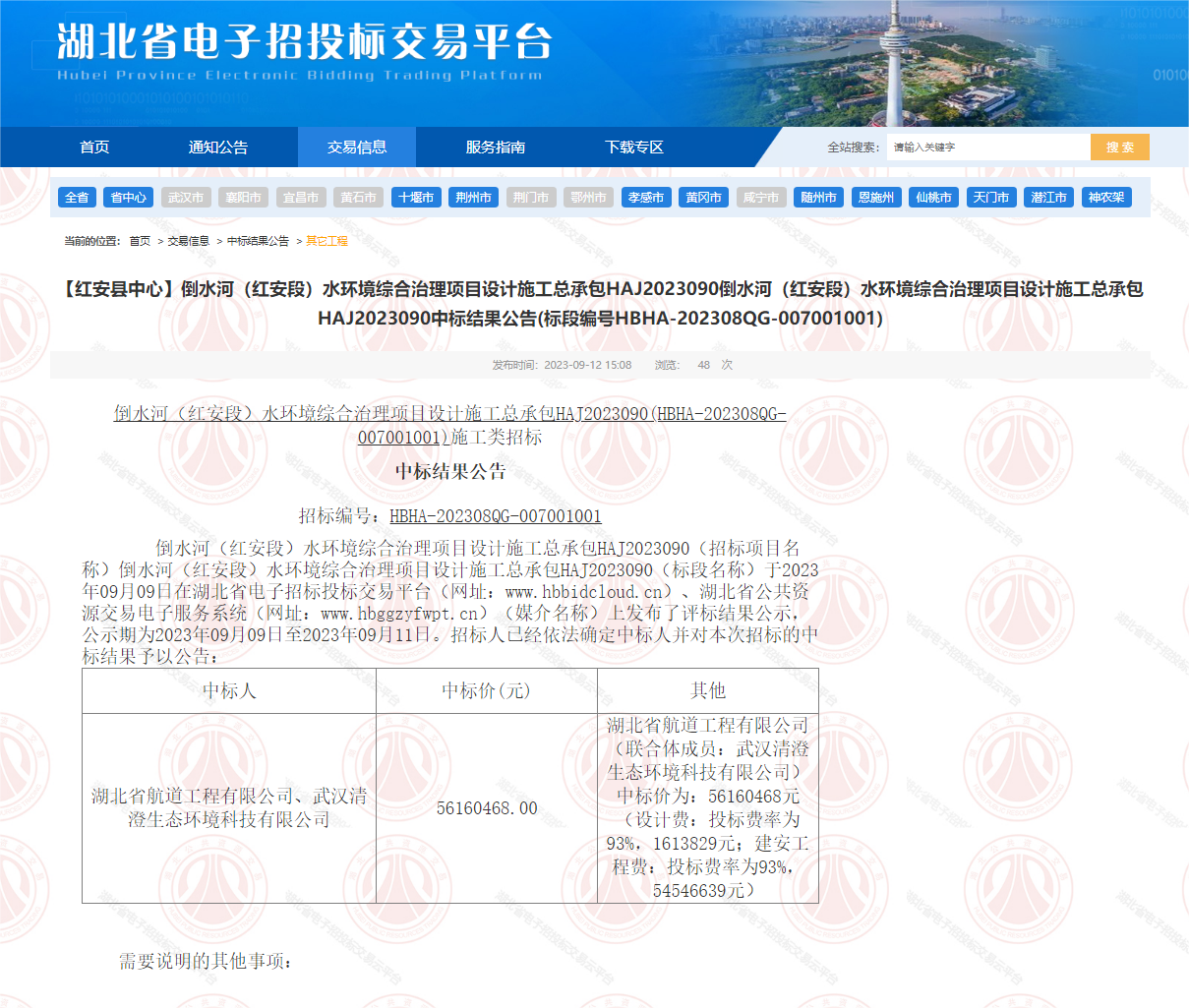Select the 天门市 region filter
The height and width of the screenshot is (1008, 1189).
coord(991,198)
